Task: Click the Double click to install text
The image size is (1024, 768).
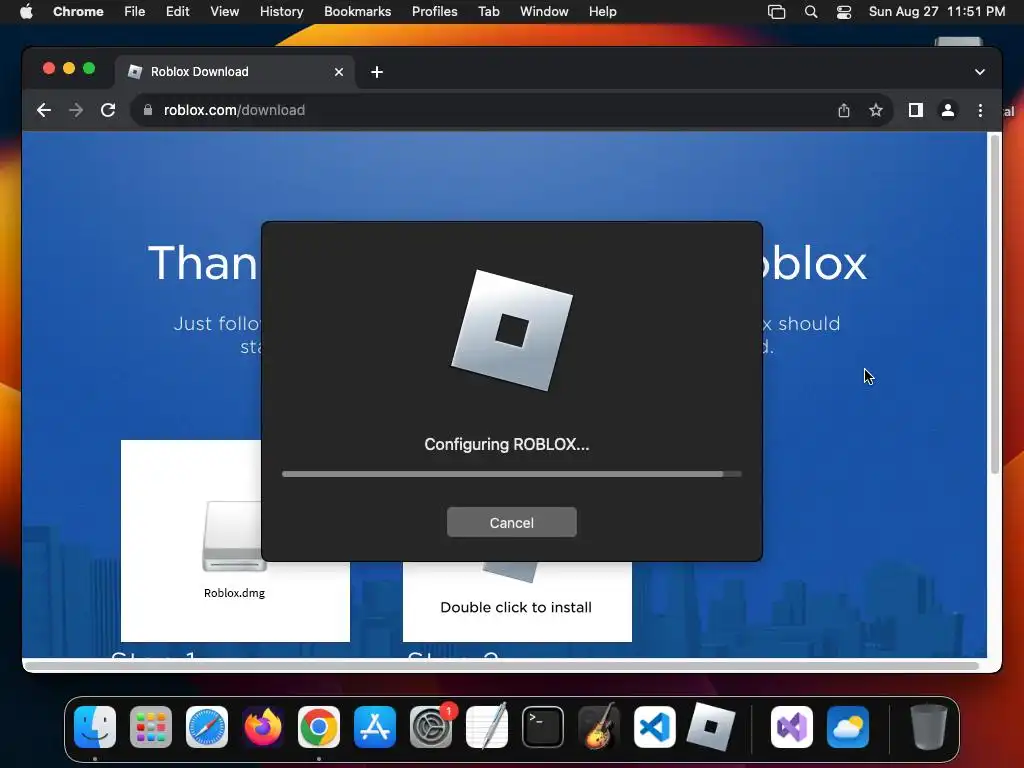Action: [516, 607]
